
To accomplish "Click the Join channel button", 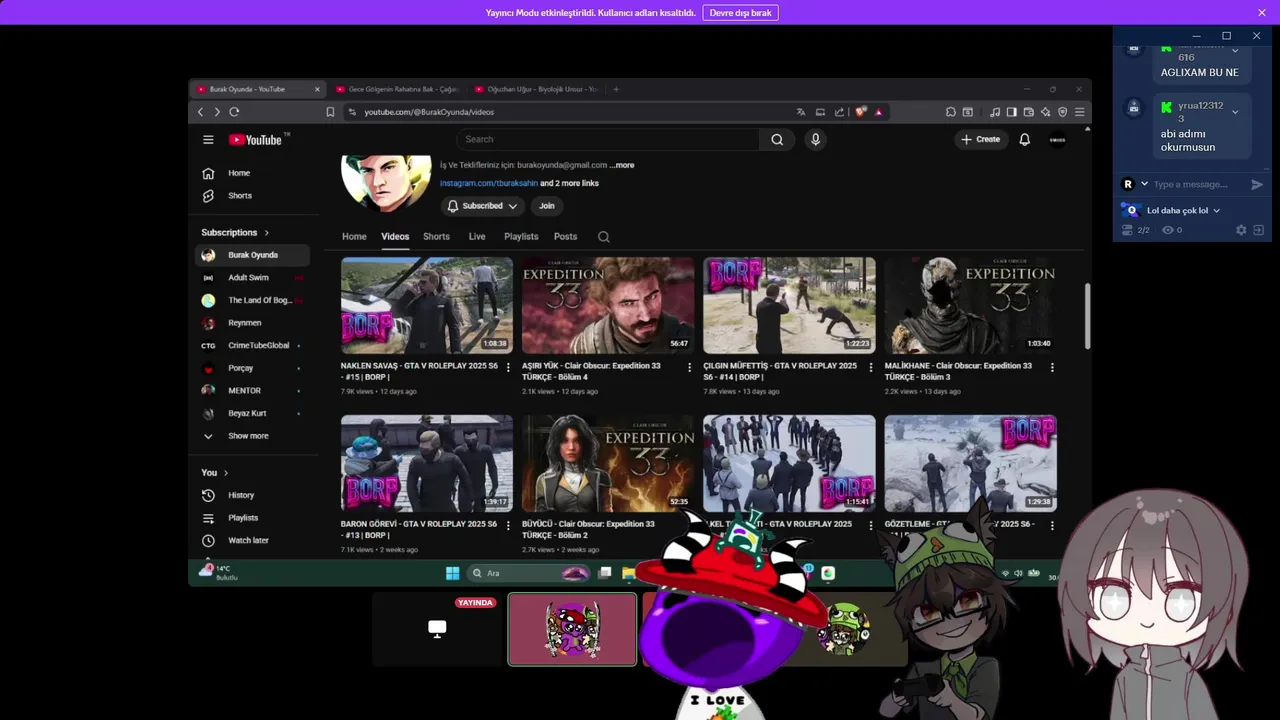I will click(x=547, y=206).
